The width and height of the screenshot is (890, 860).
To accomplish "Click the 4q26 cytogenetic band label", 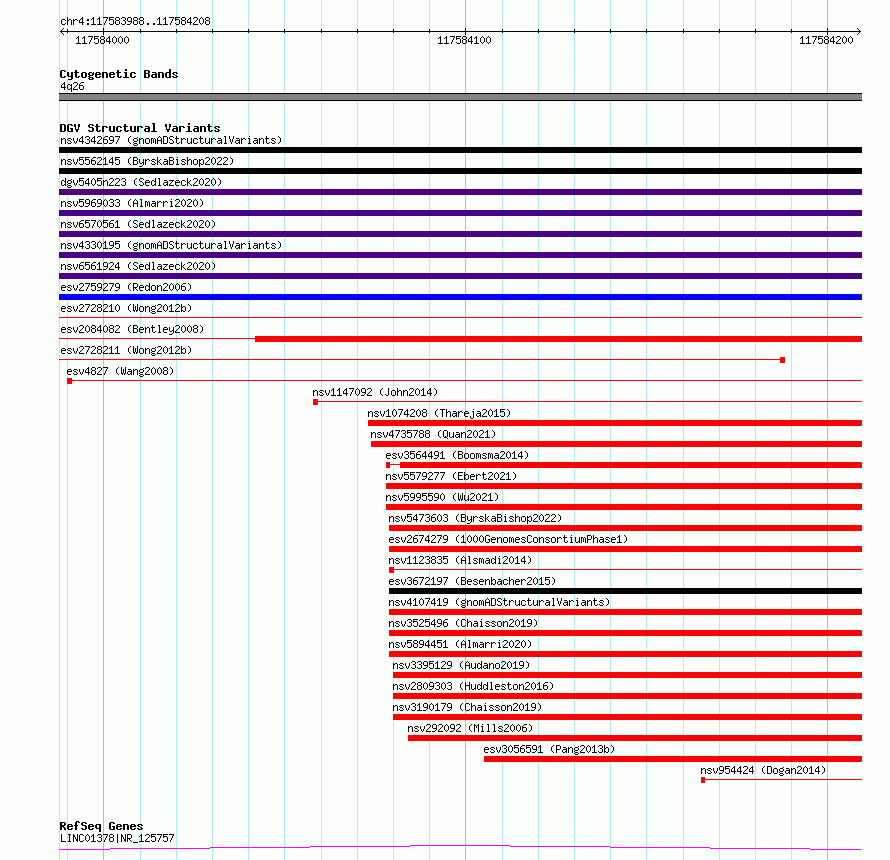I will click(72, 86).
